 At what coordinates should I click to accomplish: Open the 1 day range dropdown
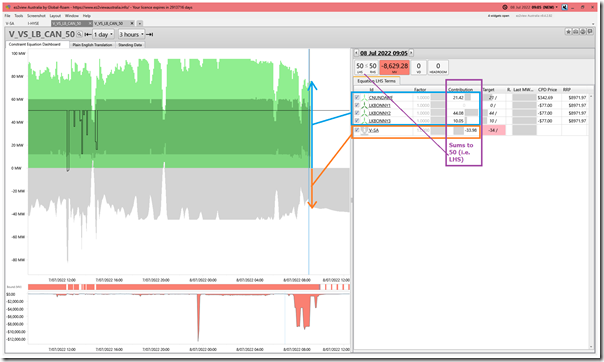click(103, 34)
